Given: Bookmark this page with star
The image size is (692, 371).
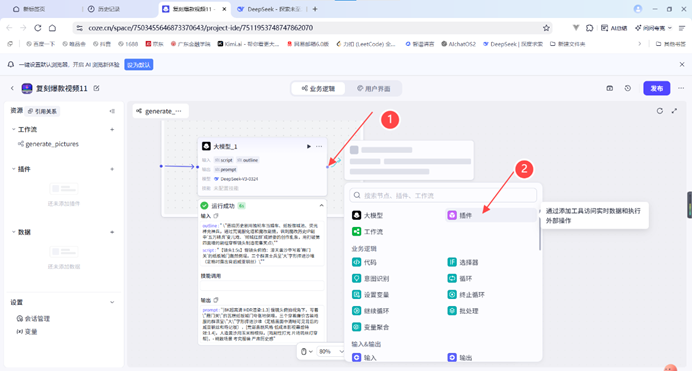Looking at the screenshot, I should click(x=546, y=28).
